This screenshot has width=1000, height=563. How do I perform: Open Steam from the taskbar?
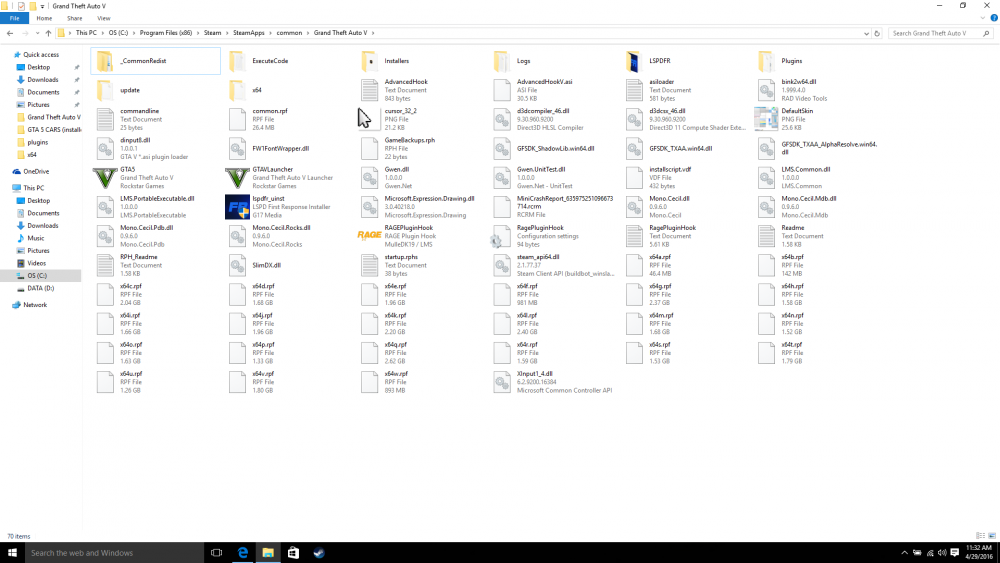click(x=319, y=553)
